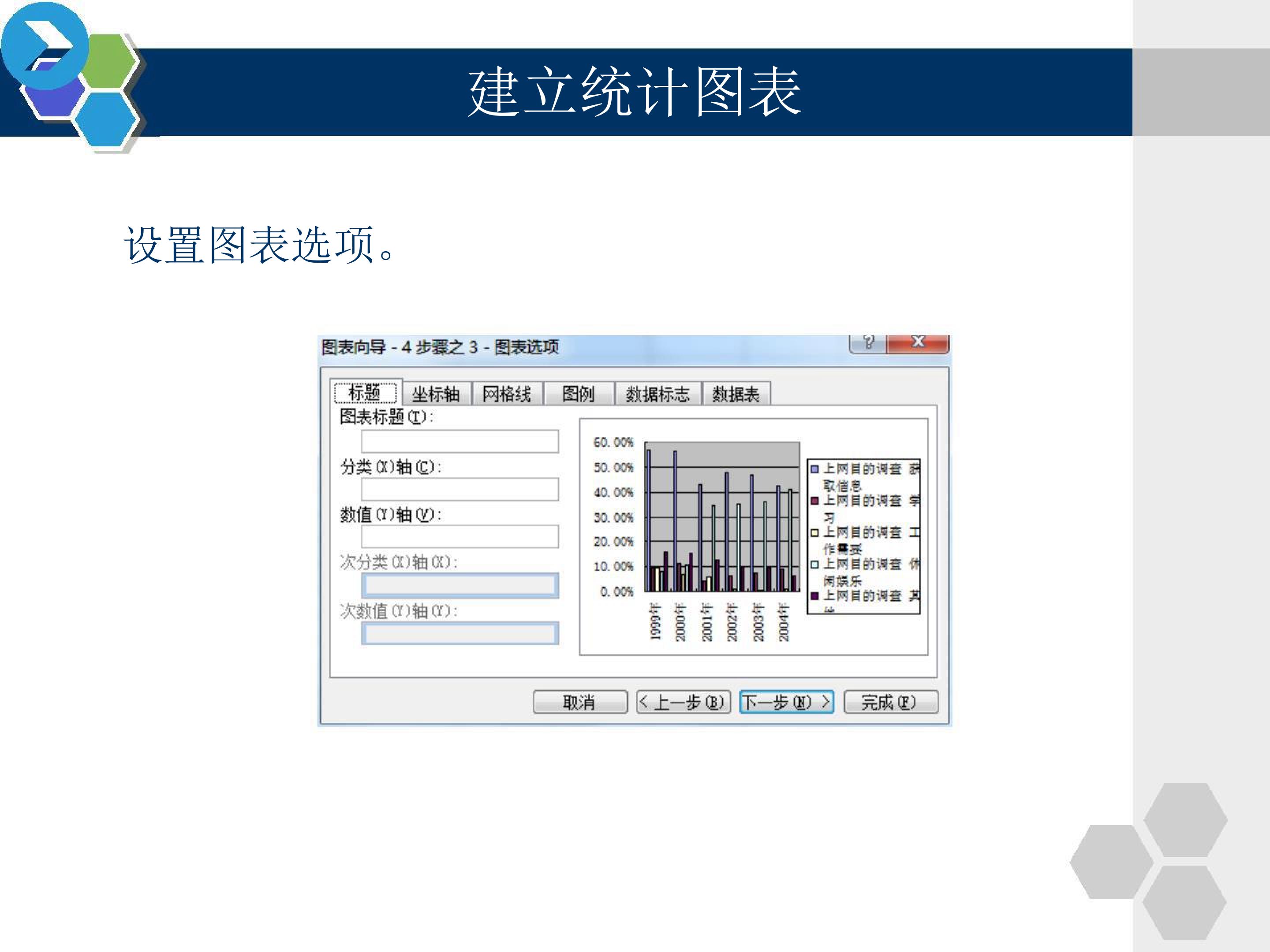Click the 完成(F) button
This screenshot has width=1270, height=952.
click(890, 702)
